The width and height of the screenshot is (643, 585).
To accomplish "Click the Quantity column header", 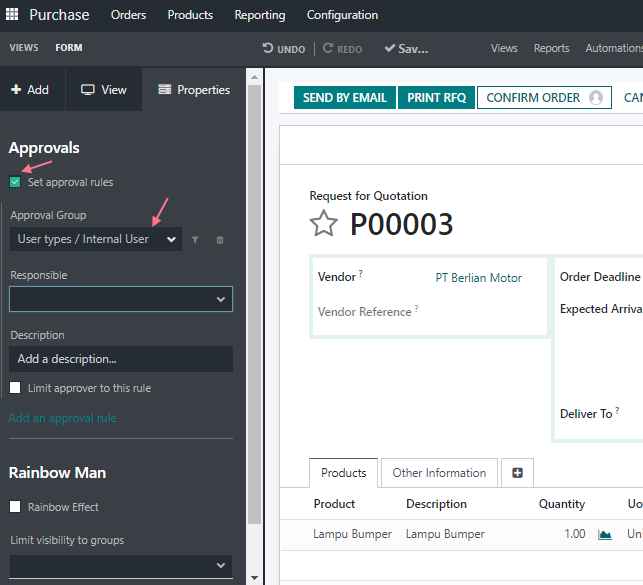I will click(561, 503).
